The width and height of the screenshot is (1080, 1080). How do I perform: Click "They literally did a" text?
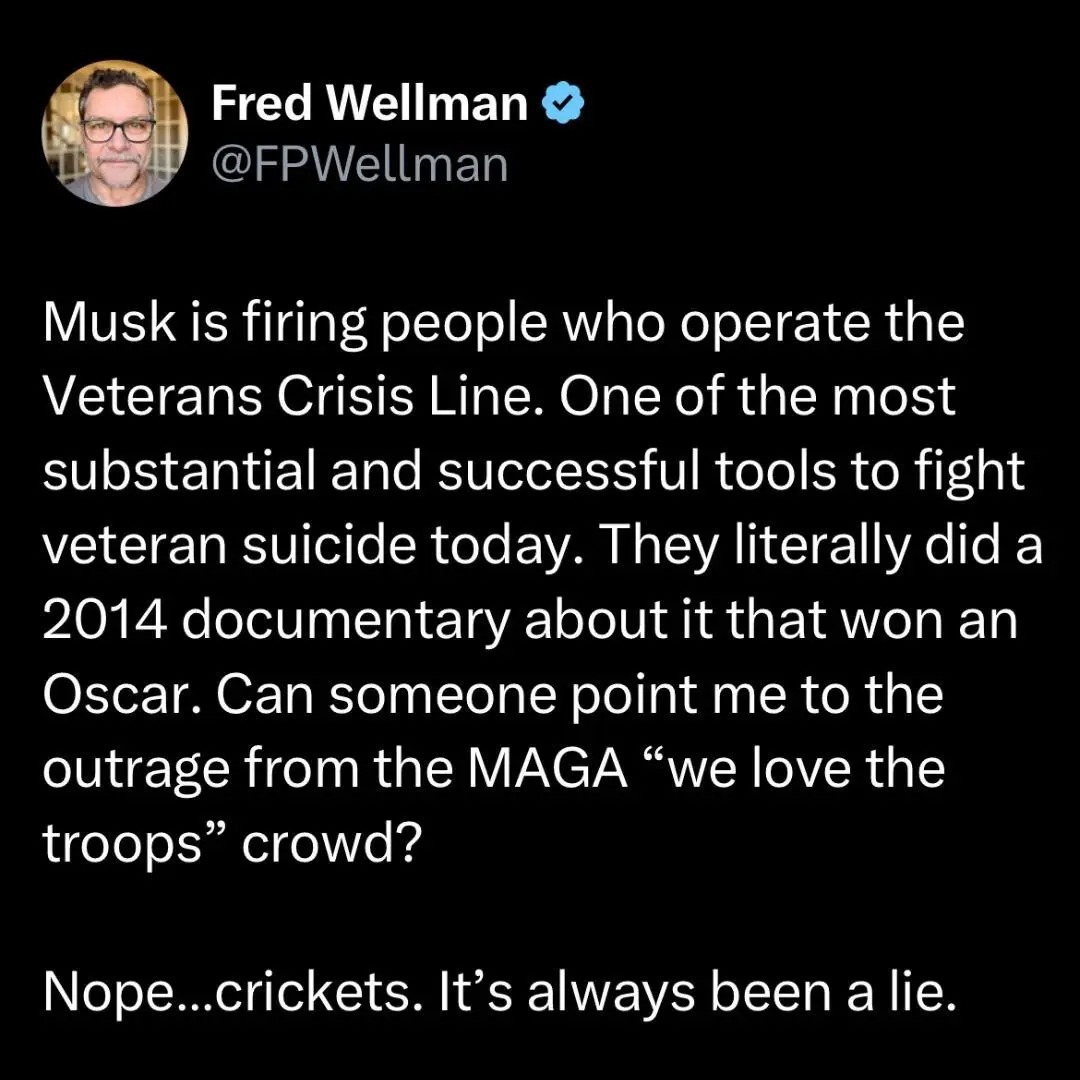pos(820,545)
